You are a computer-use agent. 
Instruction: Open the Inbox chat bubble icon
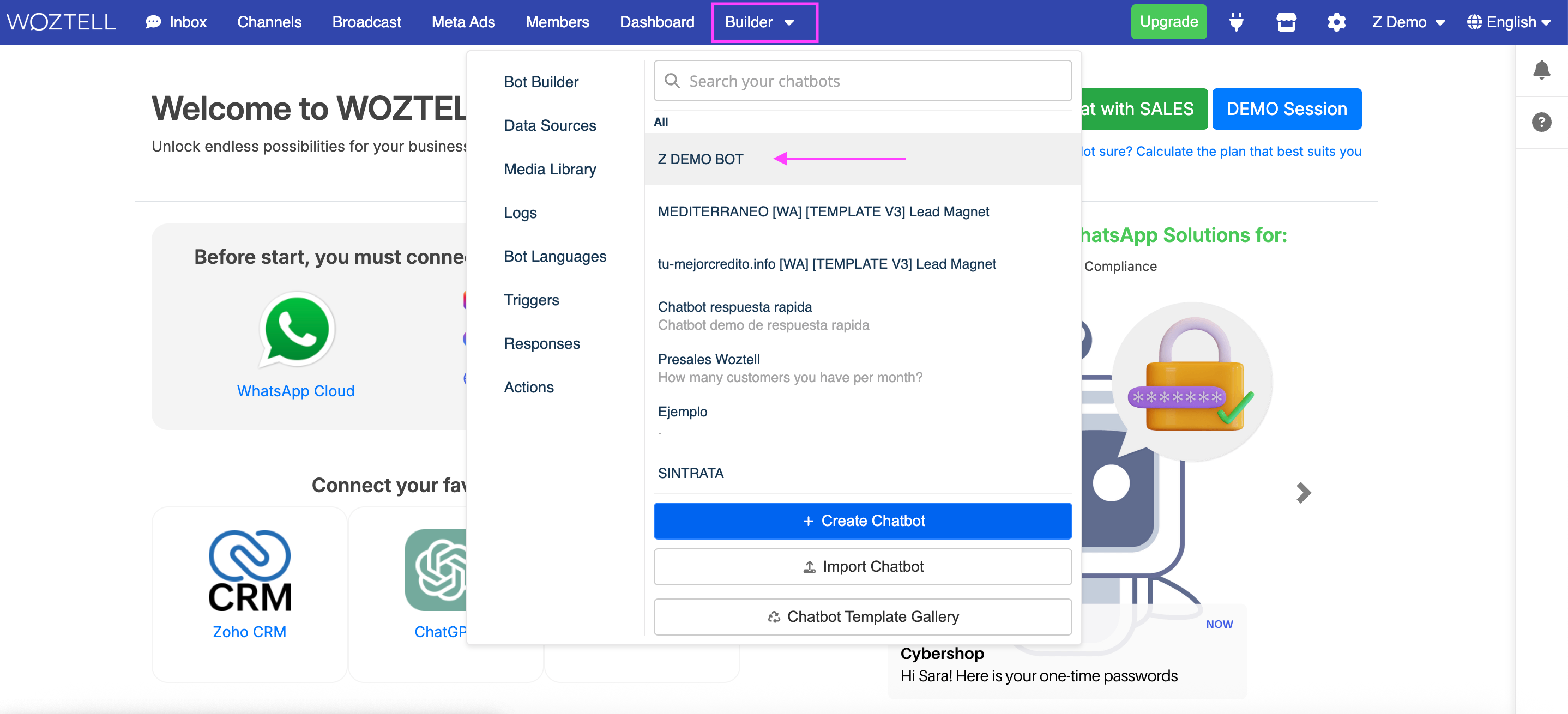click(x=153, y=22)
